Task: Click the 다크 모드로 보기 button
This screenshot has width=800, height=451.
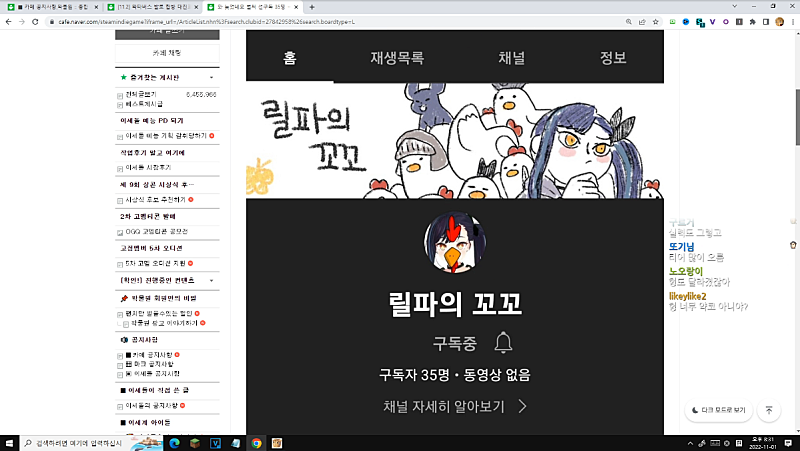Action: 719,410
